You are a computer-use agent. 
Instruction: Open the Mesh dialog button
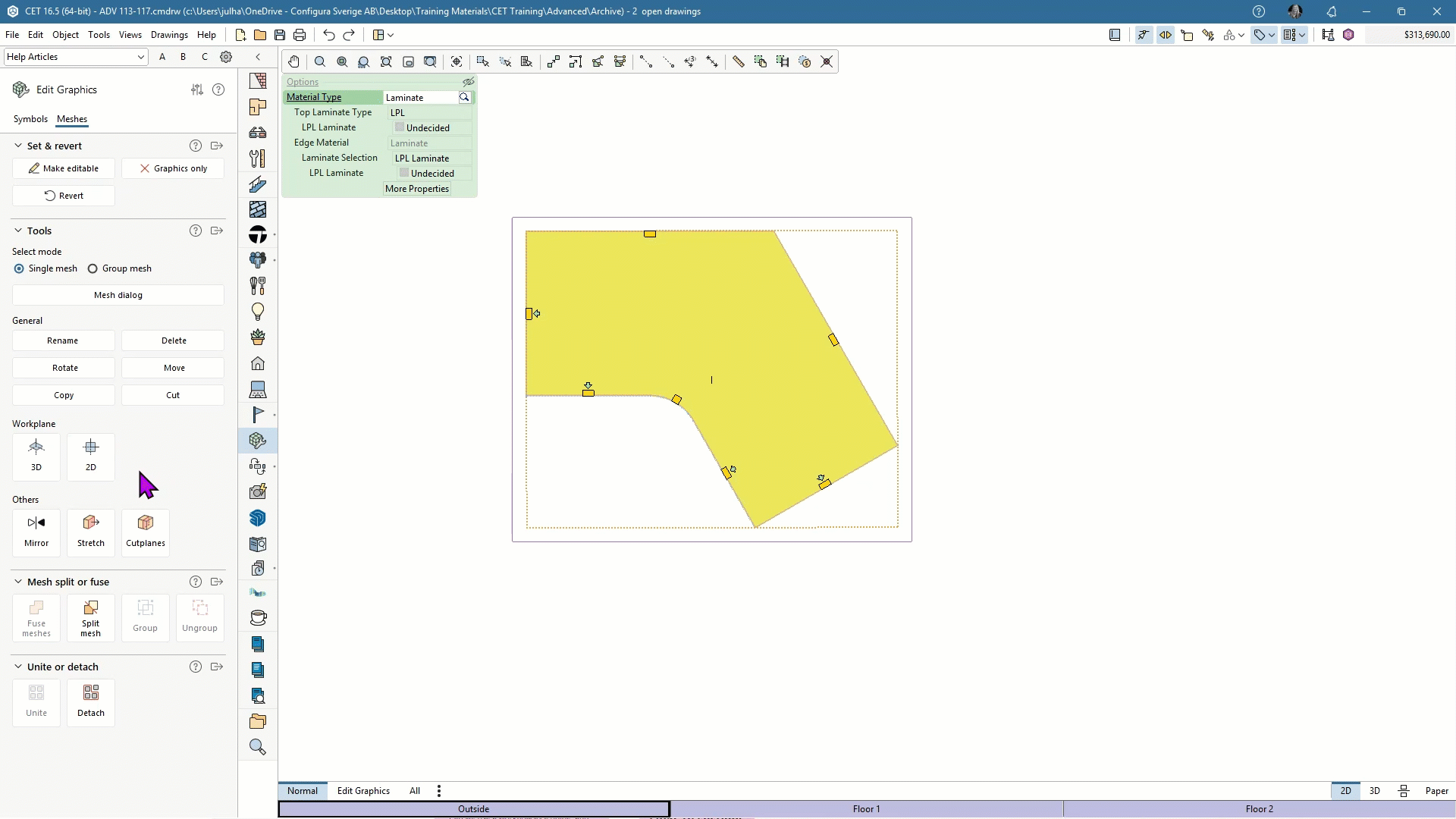118,295
